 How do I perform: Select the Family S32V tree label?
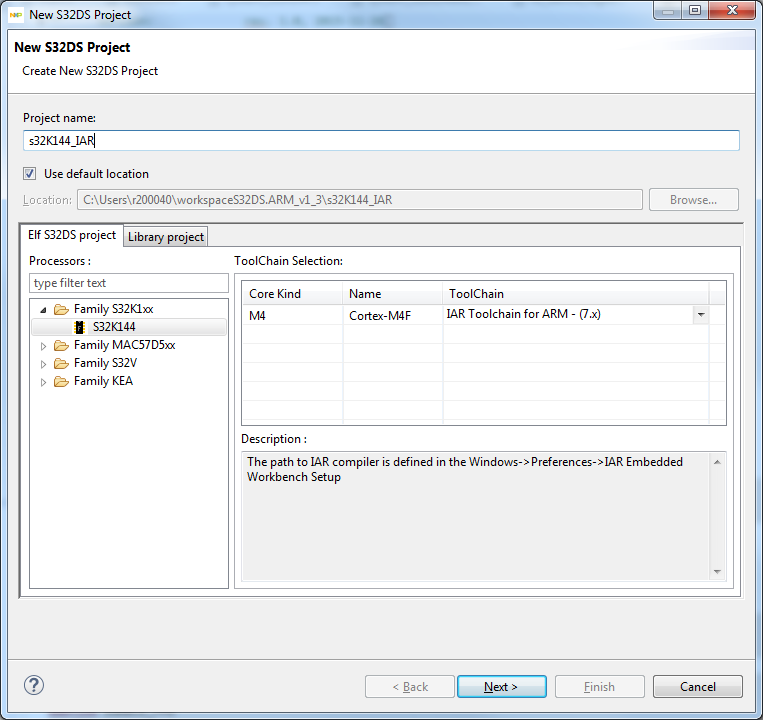106,363
